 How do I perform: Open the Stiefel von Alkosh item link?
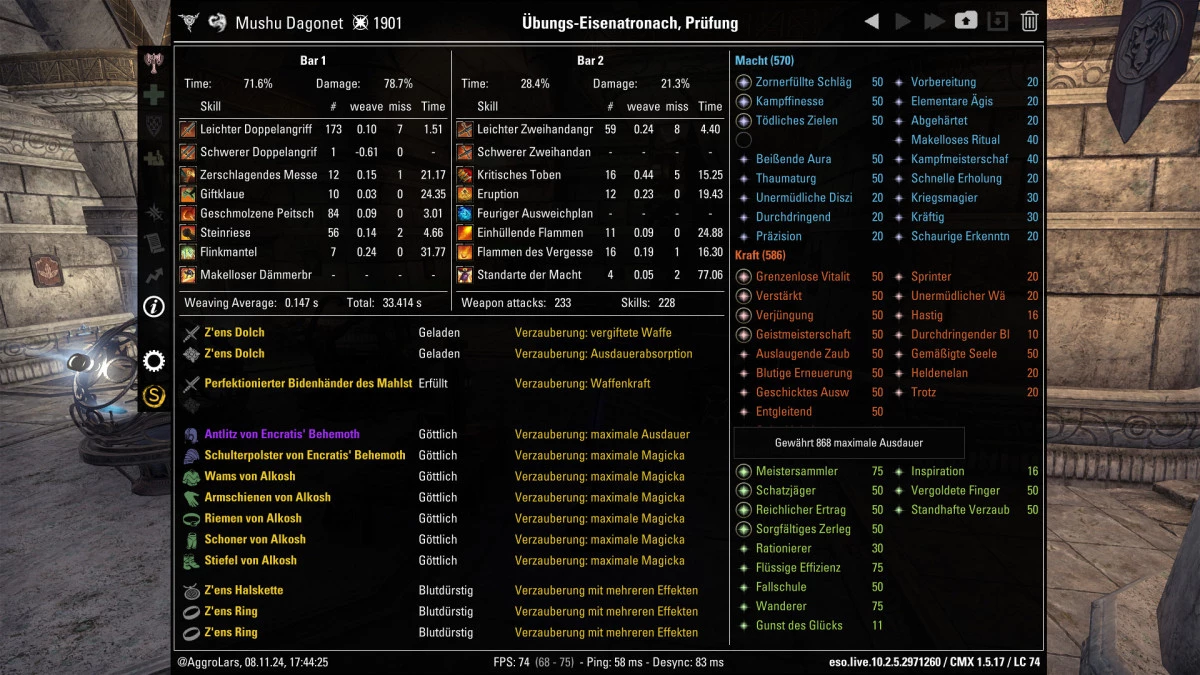(x=251, y=560)
